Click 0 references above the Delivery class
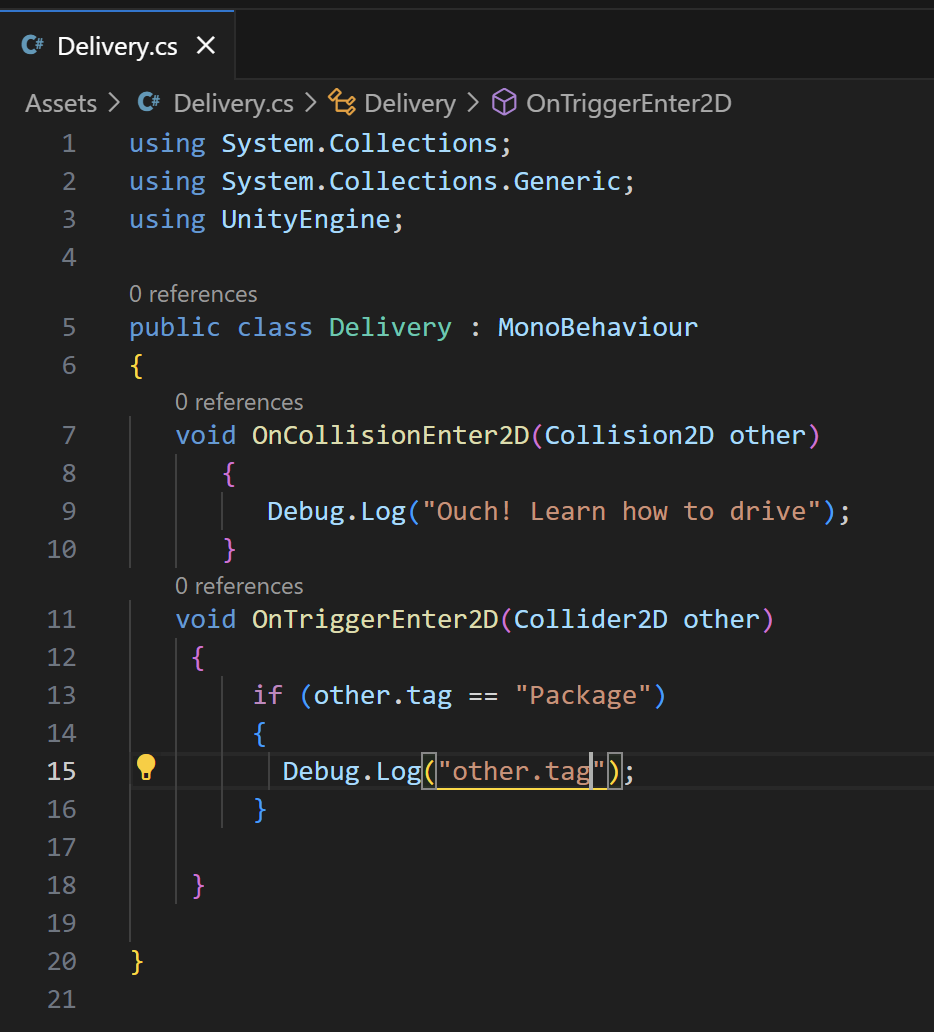Screen dimensions: 934x1032 pyautogui.click(x=193, y=293)
